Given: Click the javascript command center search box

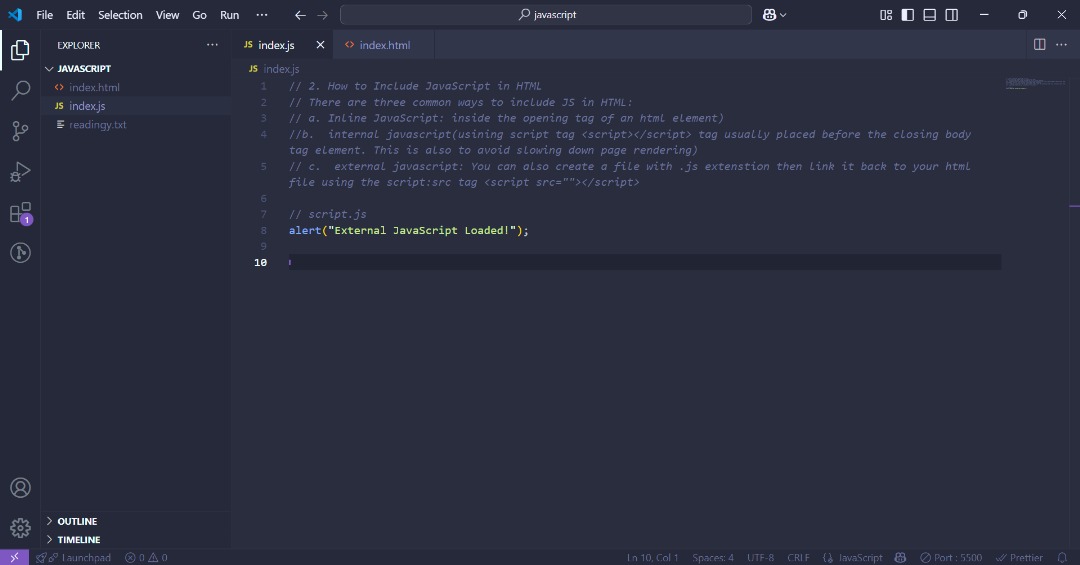Looking at the screenshot, I should [x=546, y=14].
